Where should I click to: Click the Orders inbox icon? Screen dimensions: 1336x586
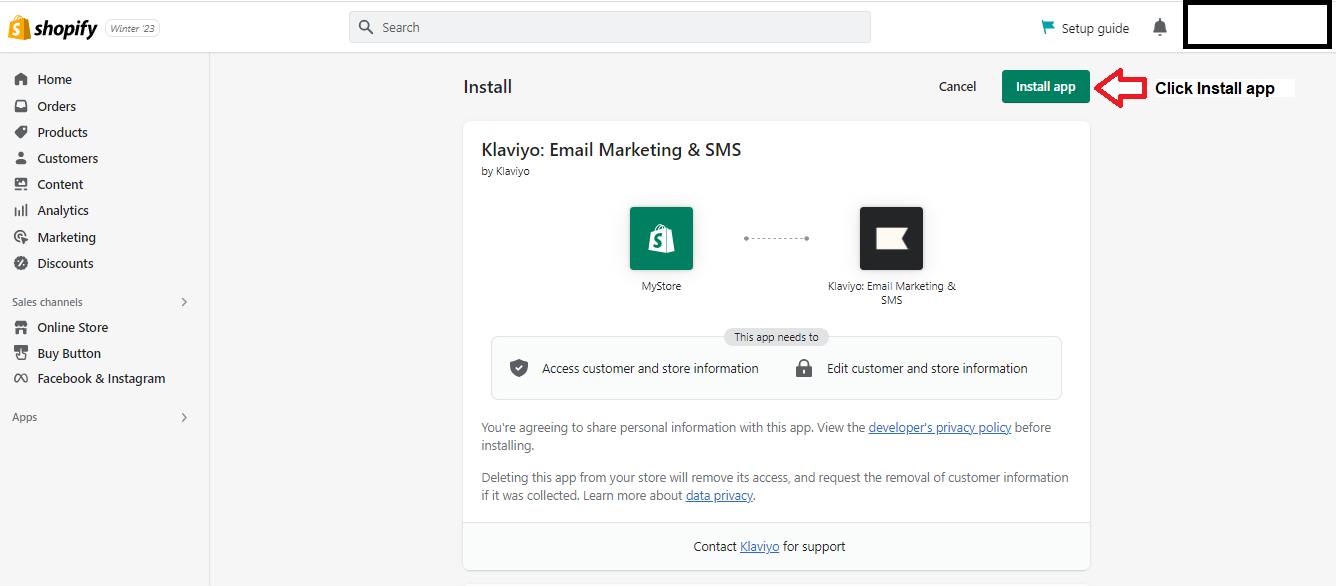point(20,106)
